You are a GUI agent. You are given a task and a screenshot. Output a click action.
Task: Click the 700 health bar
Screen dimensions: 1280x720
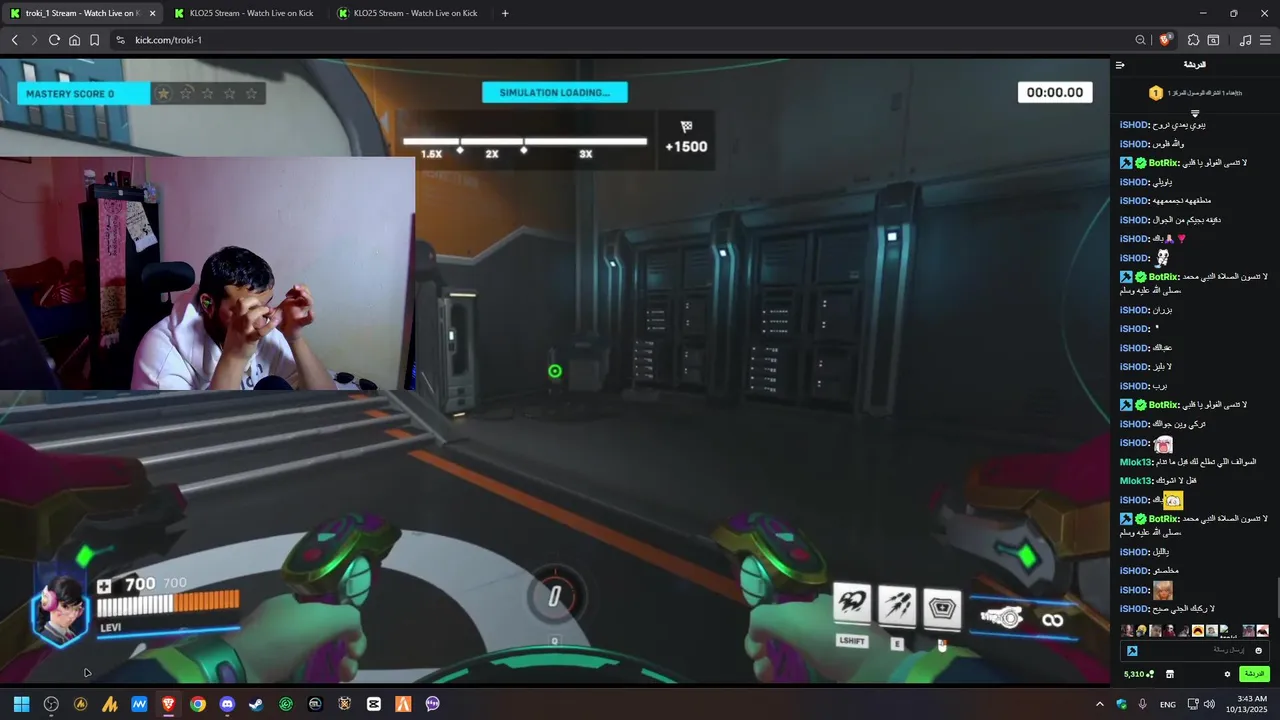pos(168,604)
